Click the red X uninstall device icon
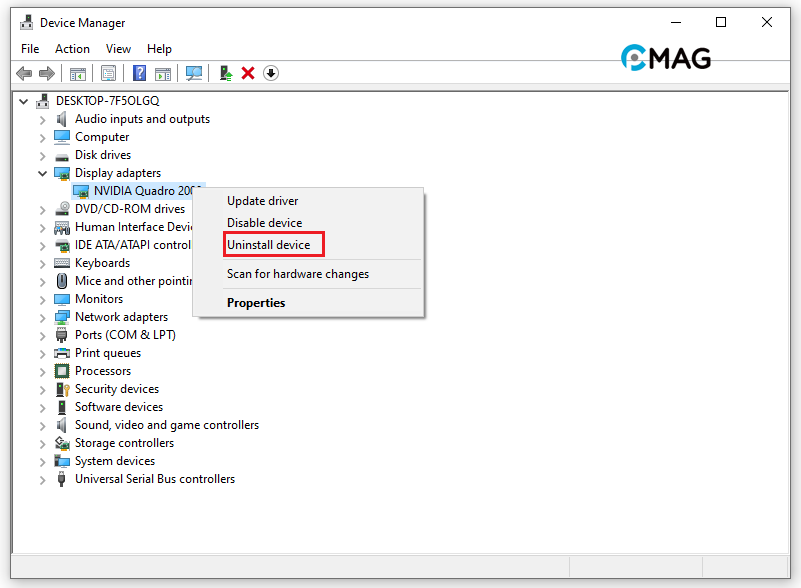This screenshot has width=801, height=588. [248, 73]
